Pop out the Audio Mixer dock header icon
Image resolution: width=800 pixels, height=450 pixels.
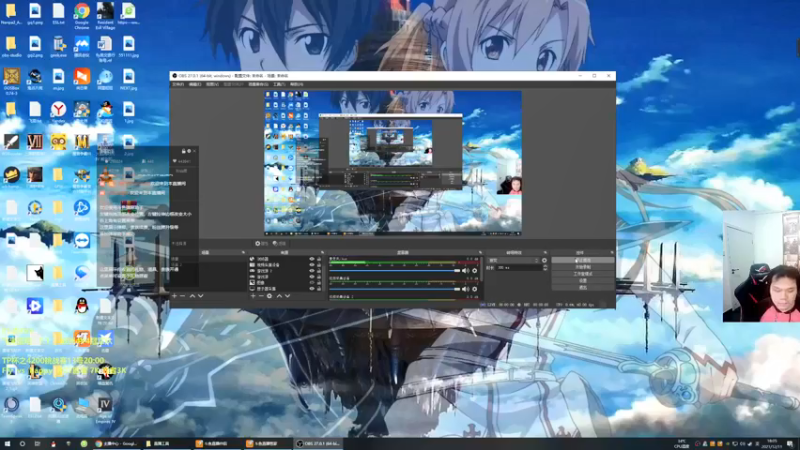480,253
